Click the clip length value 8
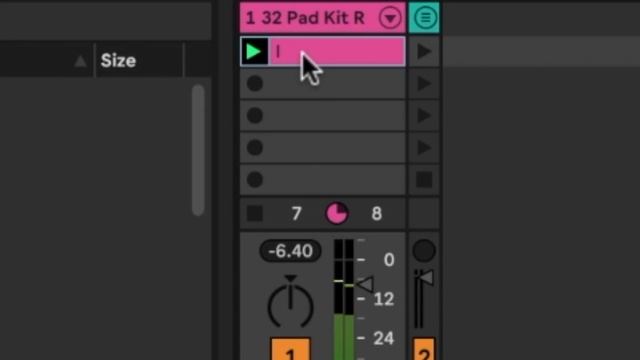Screen dimensions: 640x360 click(x=377, y=213)
